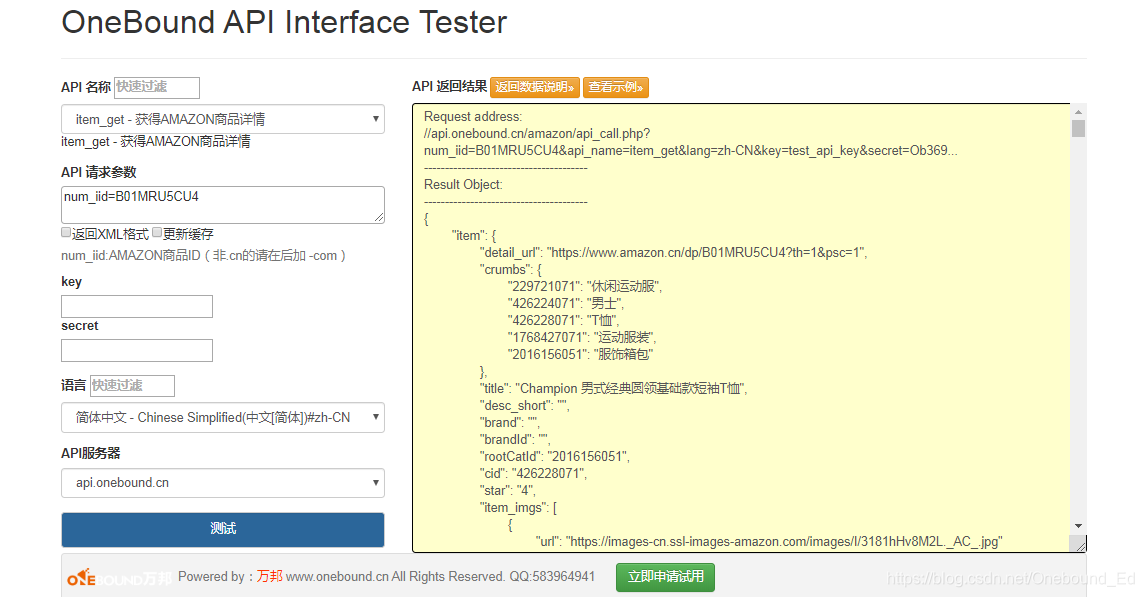
Task: Click the 返回数据说明 button
Action: [535, 87]
